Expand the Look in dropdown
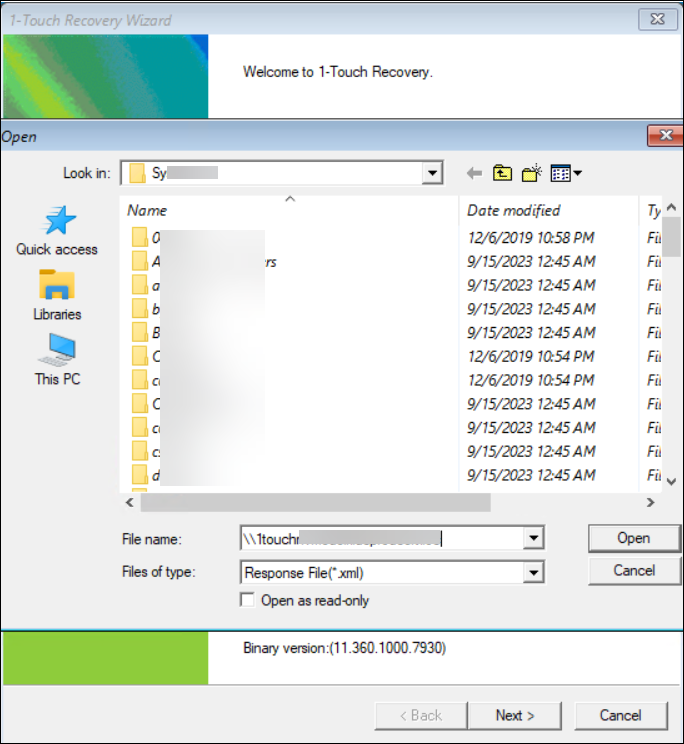This screenshot has height=744, width=684. pyautogui.click(x=432, y=173)
